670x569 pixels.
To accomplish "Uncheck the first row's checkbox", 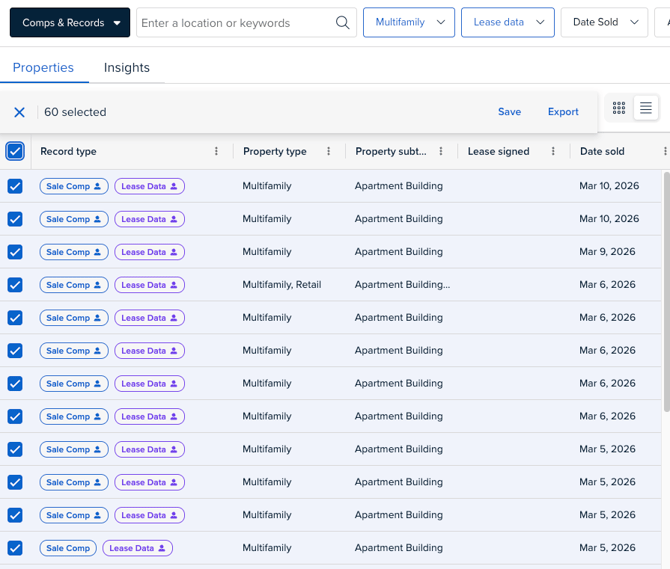I will tap(15, 186).
